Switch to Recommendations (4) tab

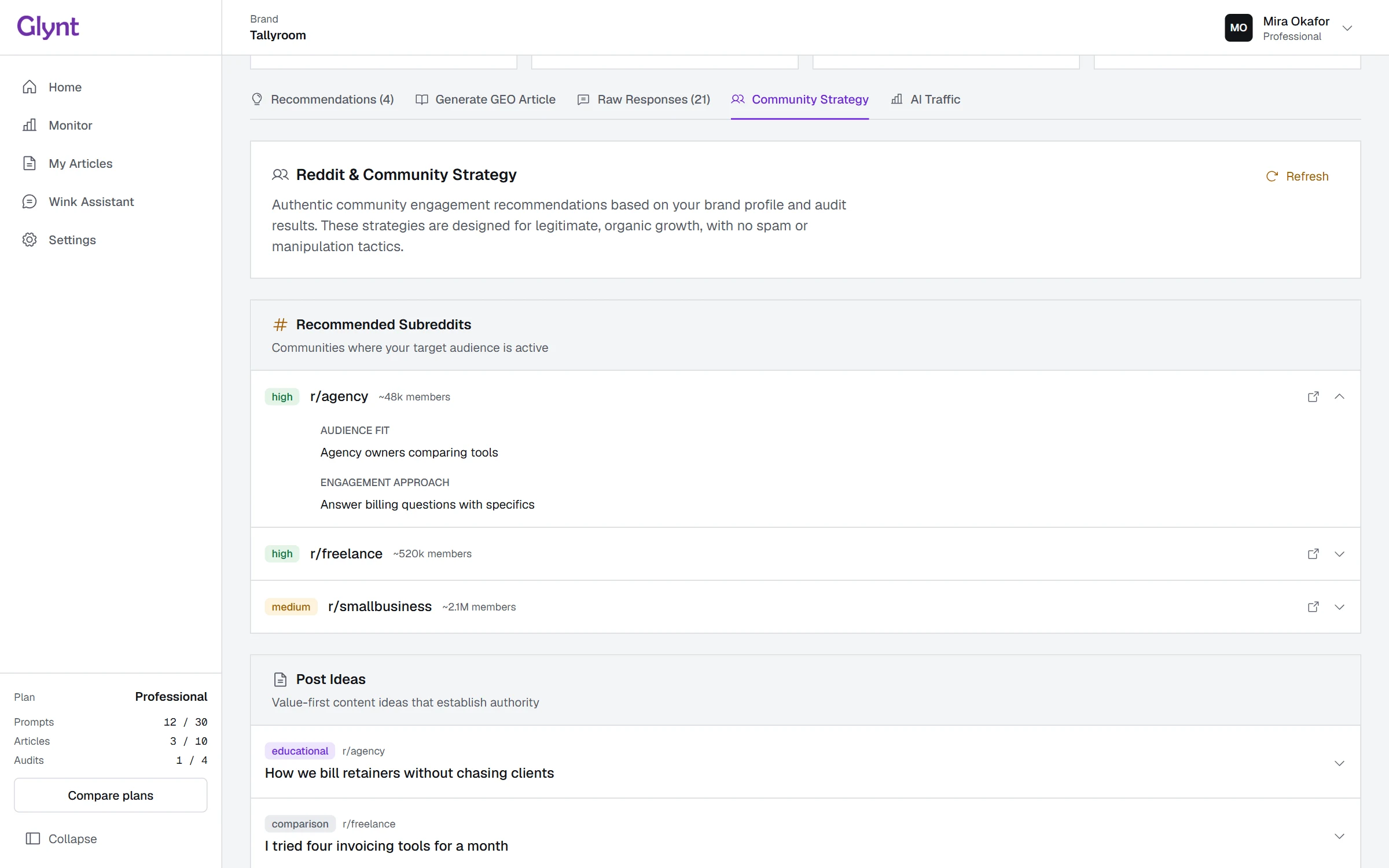point(322,100)
